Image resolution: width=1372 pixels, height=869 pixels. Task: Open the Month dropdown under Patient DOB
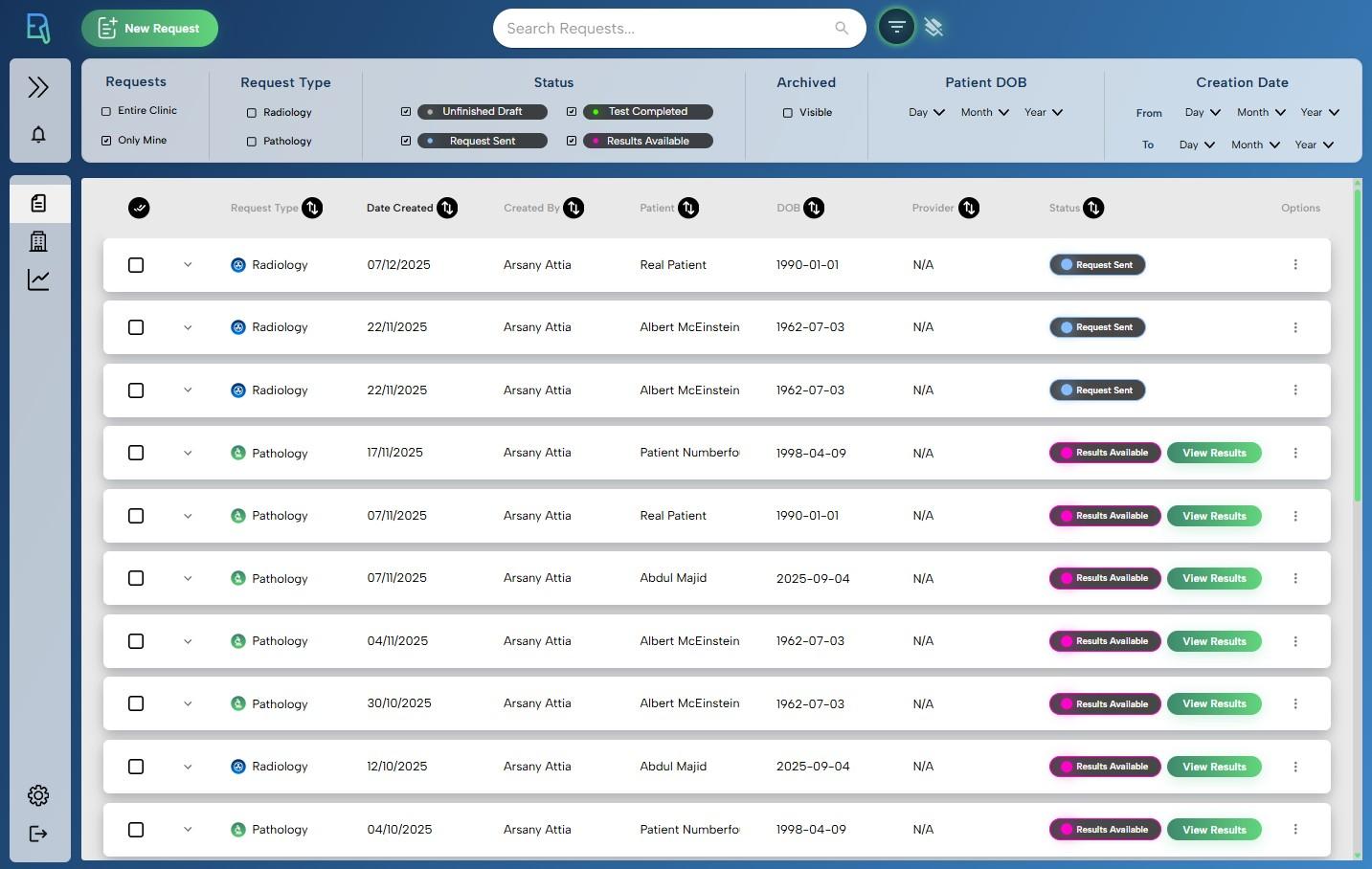[983, 112]
